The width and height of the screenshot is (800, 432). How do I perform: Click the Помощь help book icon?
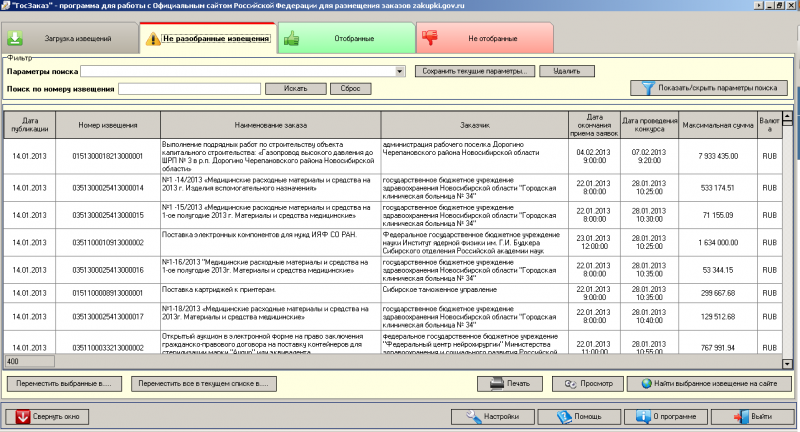tap(564, 417)
